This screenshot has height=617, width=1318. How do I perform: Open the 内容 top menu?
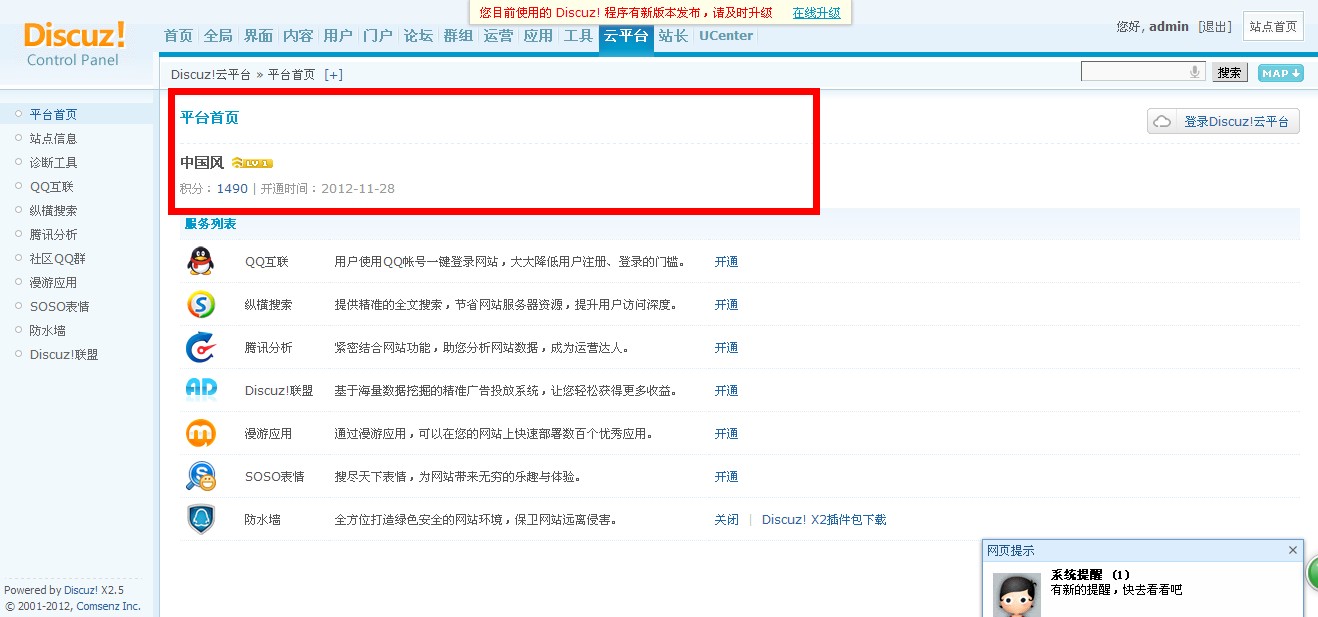pos(298,36)
